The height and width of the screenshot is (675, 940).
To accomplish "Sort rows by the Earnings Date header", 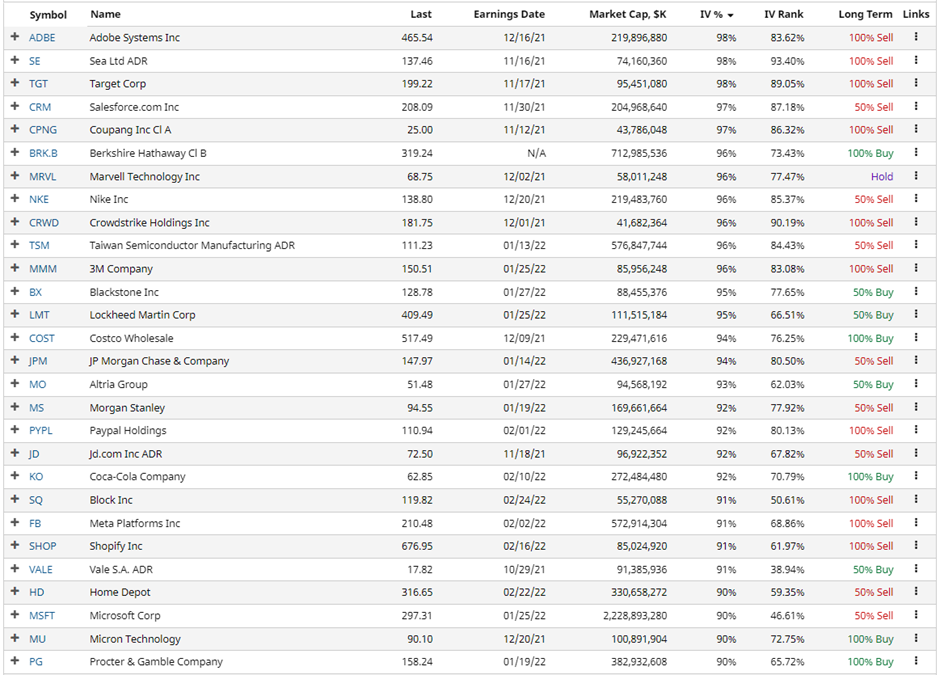I will [508, 14].
